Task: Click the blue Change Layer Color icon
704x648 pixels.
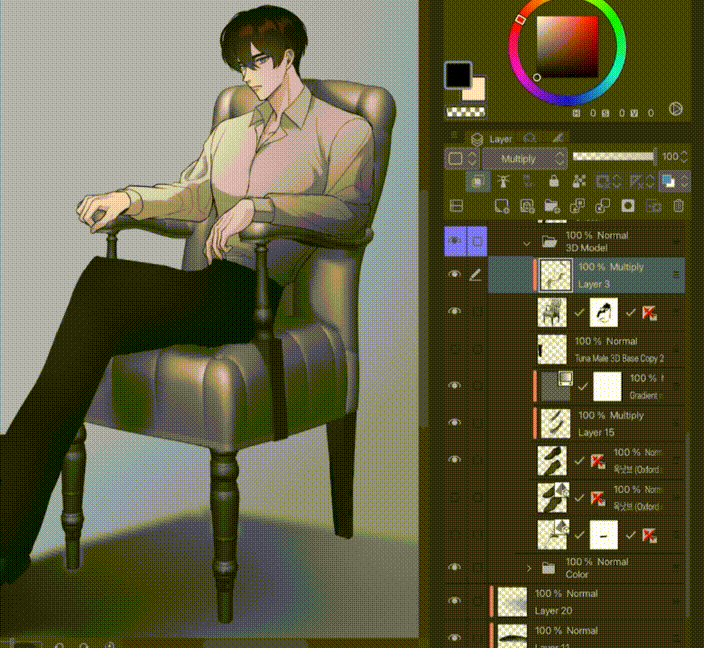Action: [669, 181]
